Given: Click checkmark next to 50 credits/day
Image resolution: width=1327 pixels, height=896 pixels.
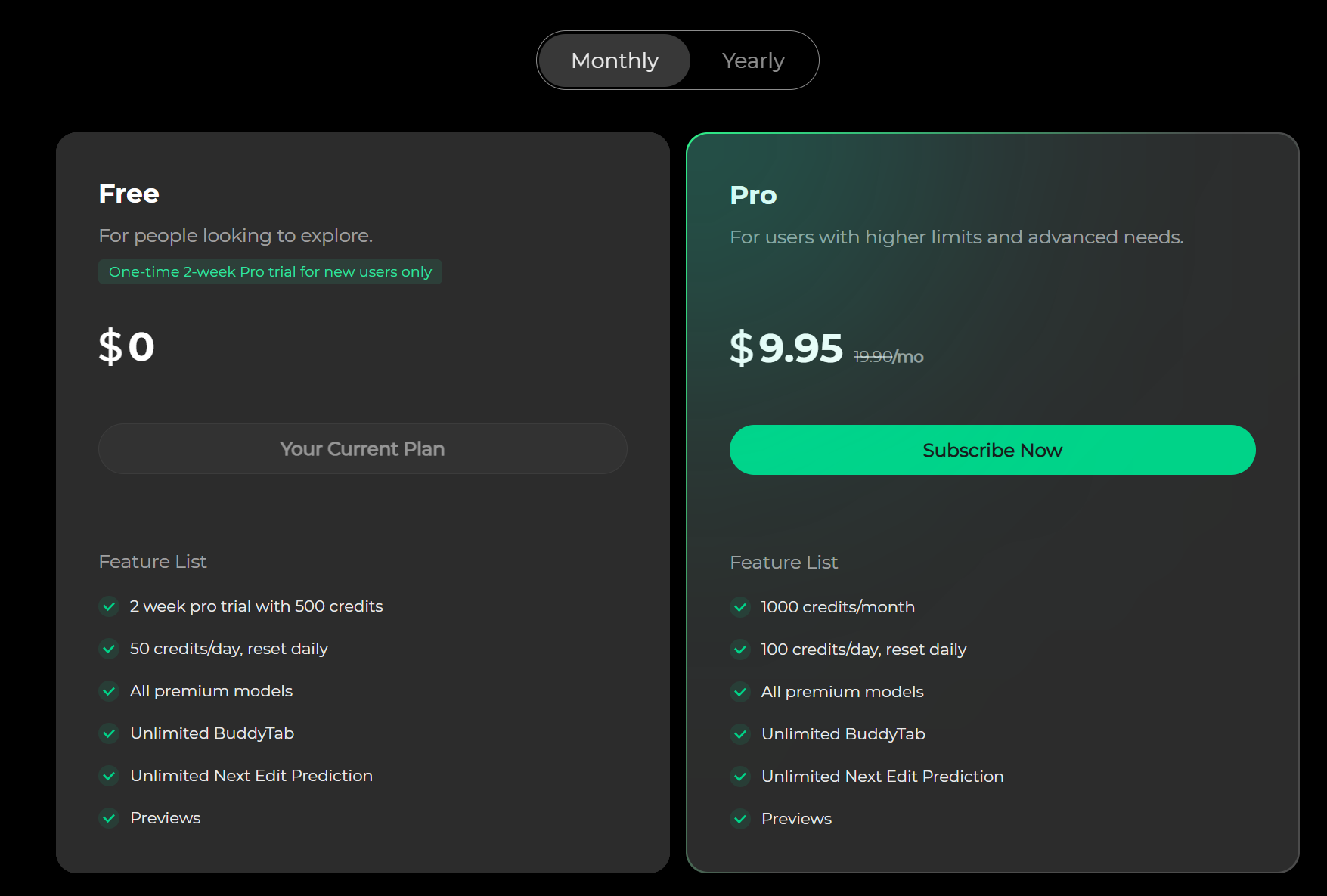Looking at the screenshot, I should pyautogui.click(x=110, y=649).
